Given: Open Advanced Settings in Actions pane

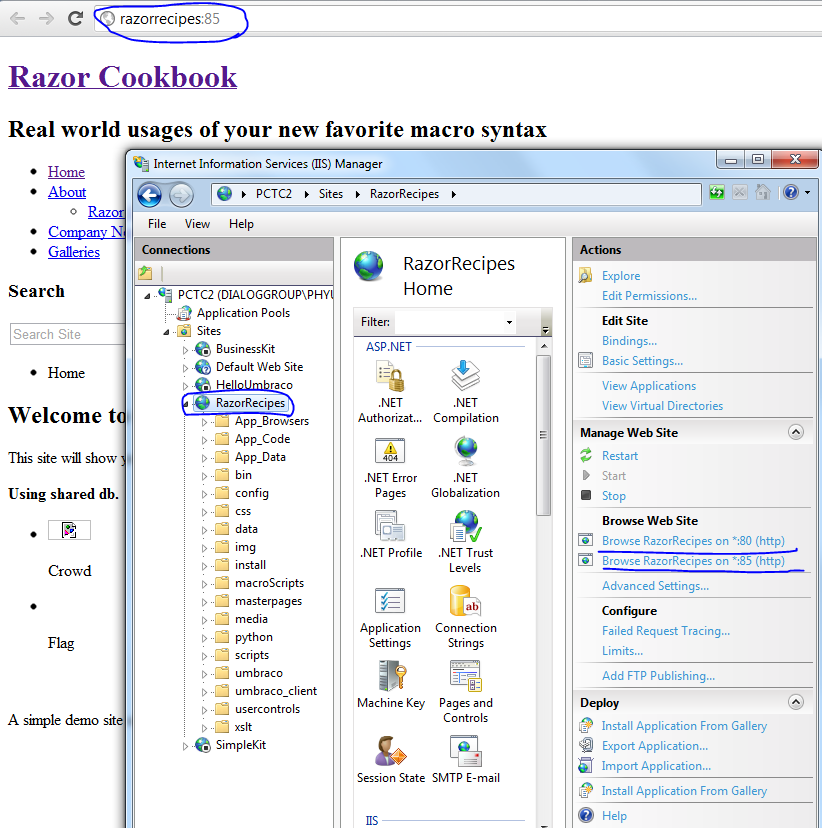Looking at the screenshot, I should [x=655, y=586].
